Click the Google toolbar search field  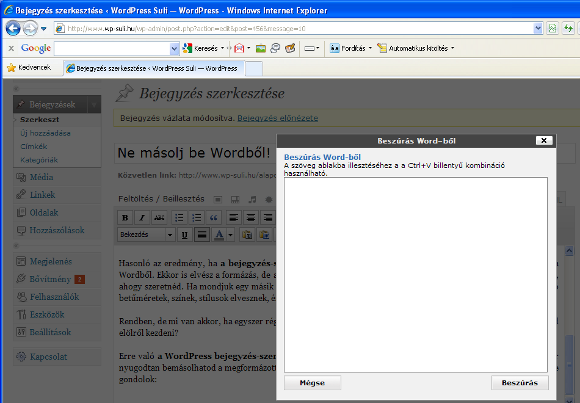[112, 48]
